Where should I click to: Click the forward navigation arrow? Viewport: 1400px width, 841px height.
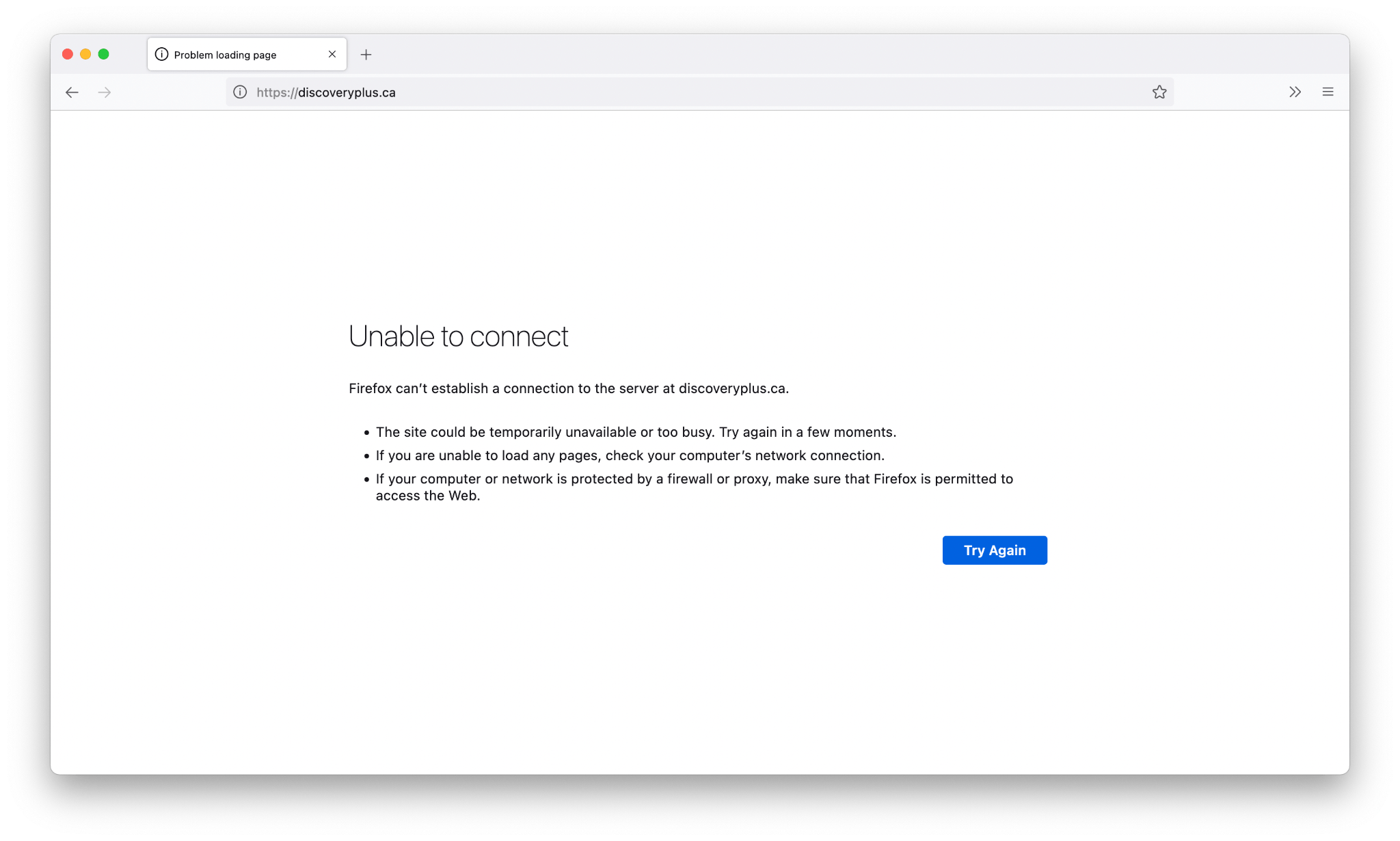[x=105, y=92]
